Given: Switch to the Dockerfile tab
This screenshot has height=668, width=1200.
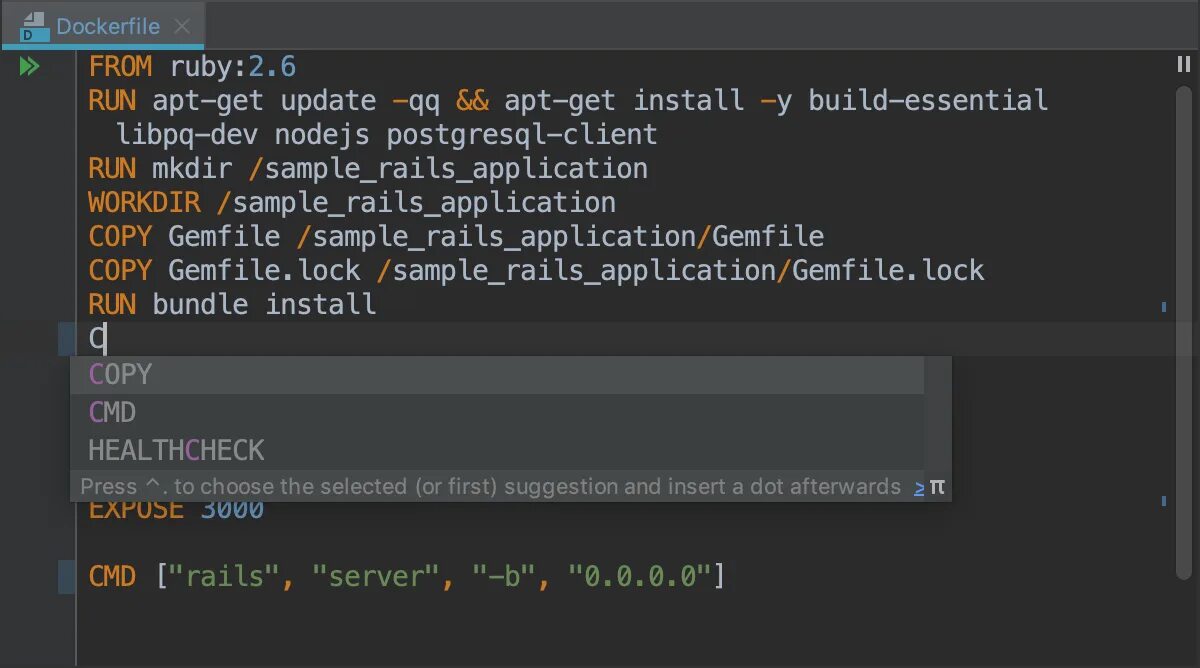Looking at the screenshot, I should [x=108, y=27].
